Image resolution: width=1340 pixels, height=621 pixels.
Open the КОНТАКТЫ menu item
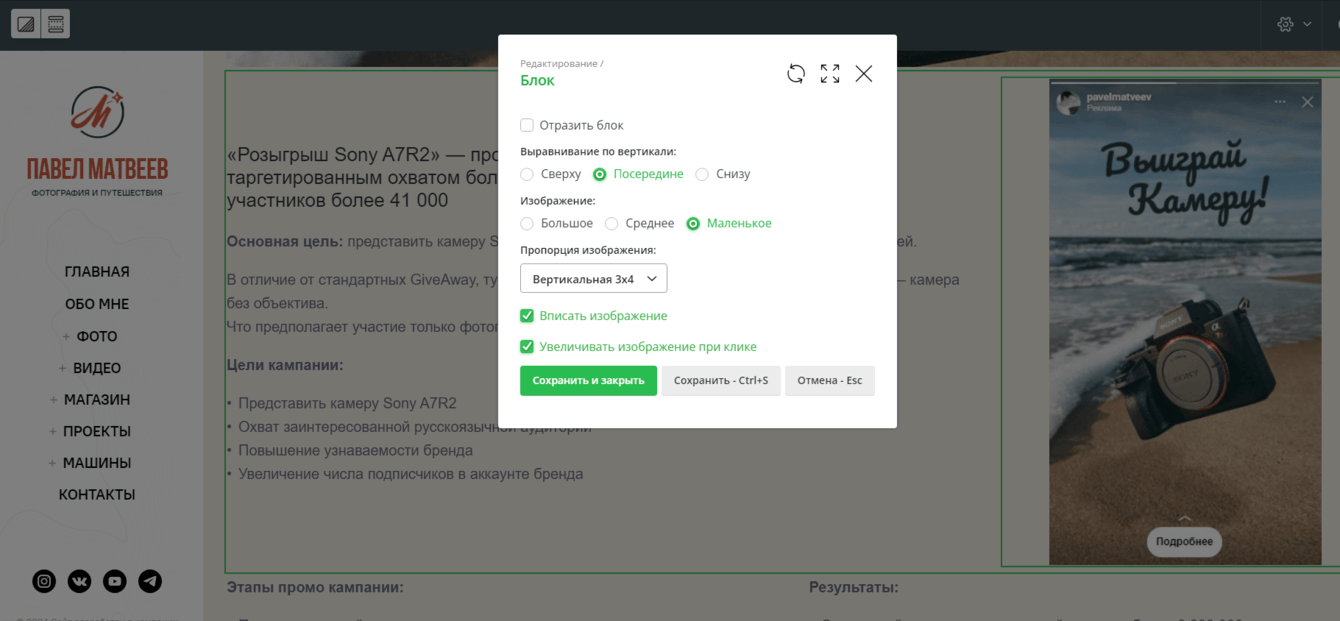tap(97, 495)
